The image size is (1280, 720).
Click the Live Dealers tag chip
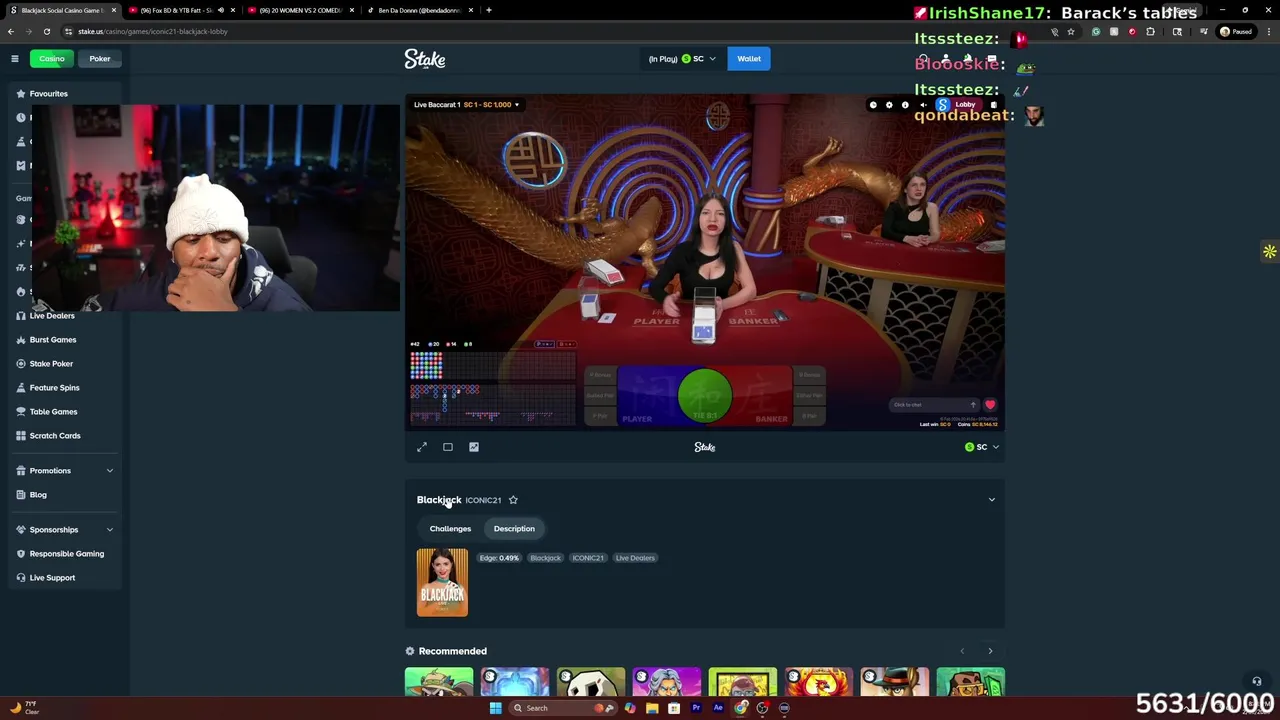[635, 558]
